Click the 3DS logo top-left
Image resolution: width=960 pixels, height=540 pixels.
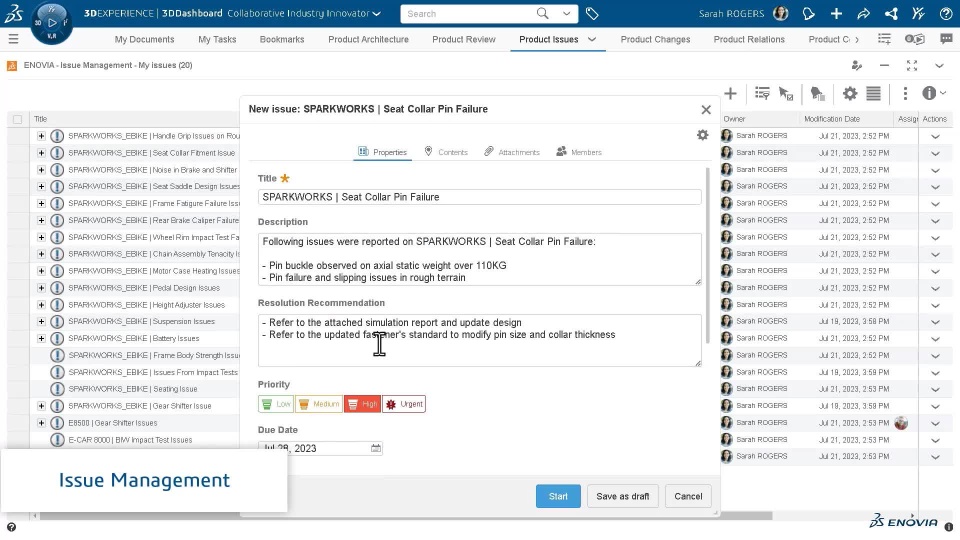tap(13, 13)
